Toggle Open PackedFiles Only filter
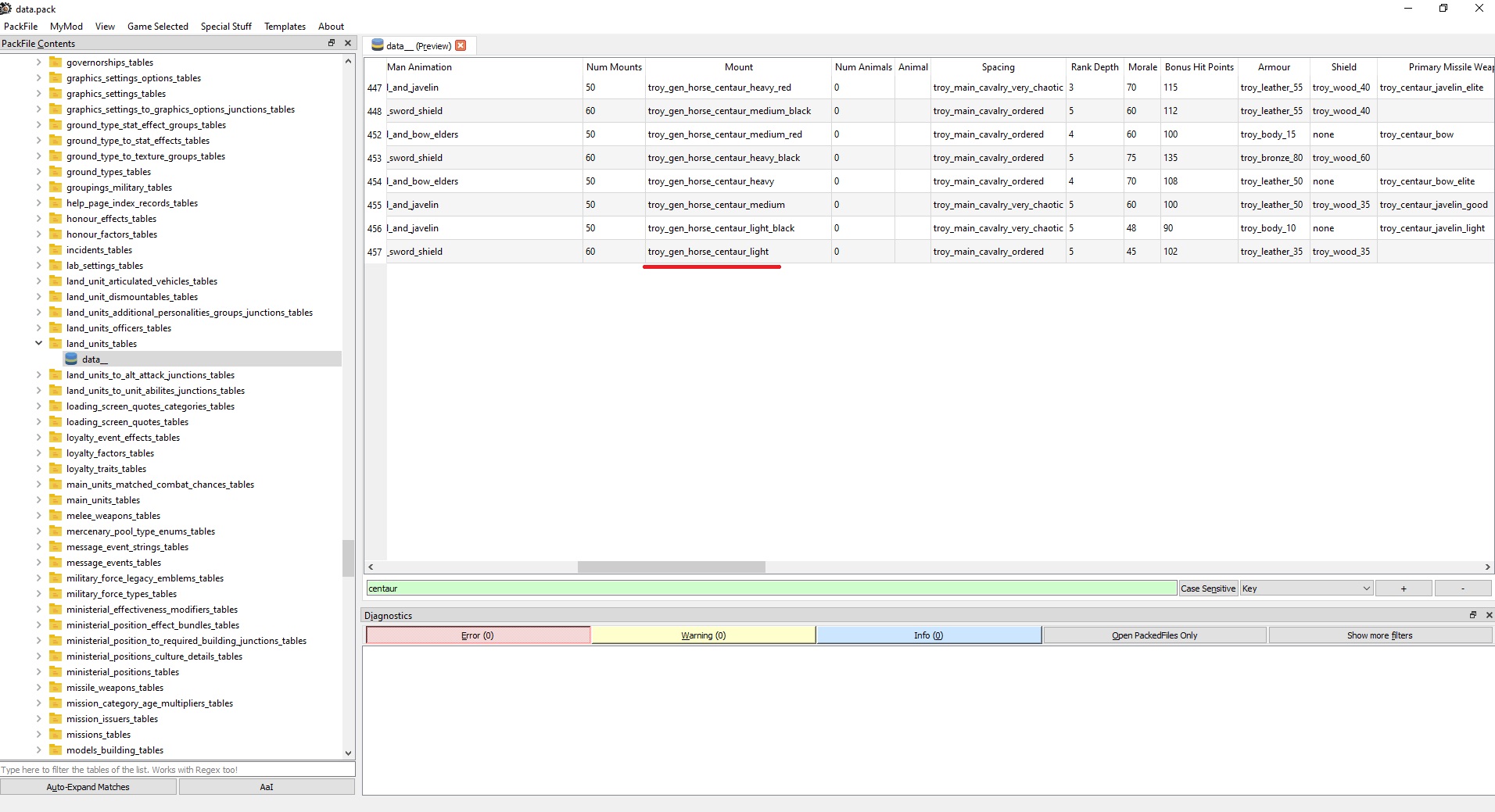 click(1154, 635)
